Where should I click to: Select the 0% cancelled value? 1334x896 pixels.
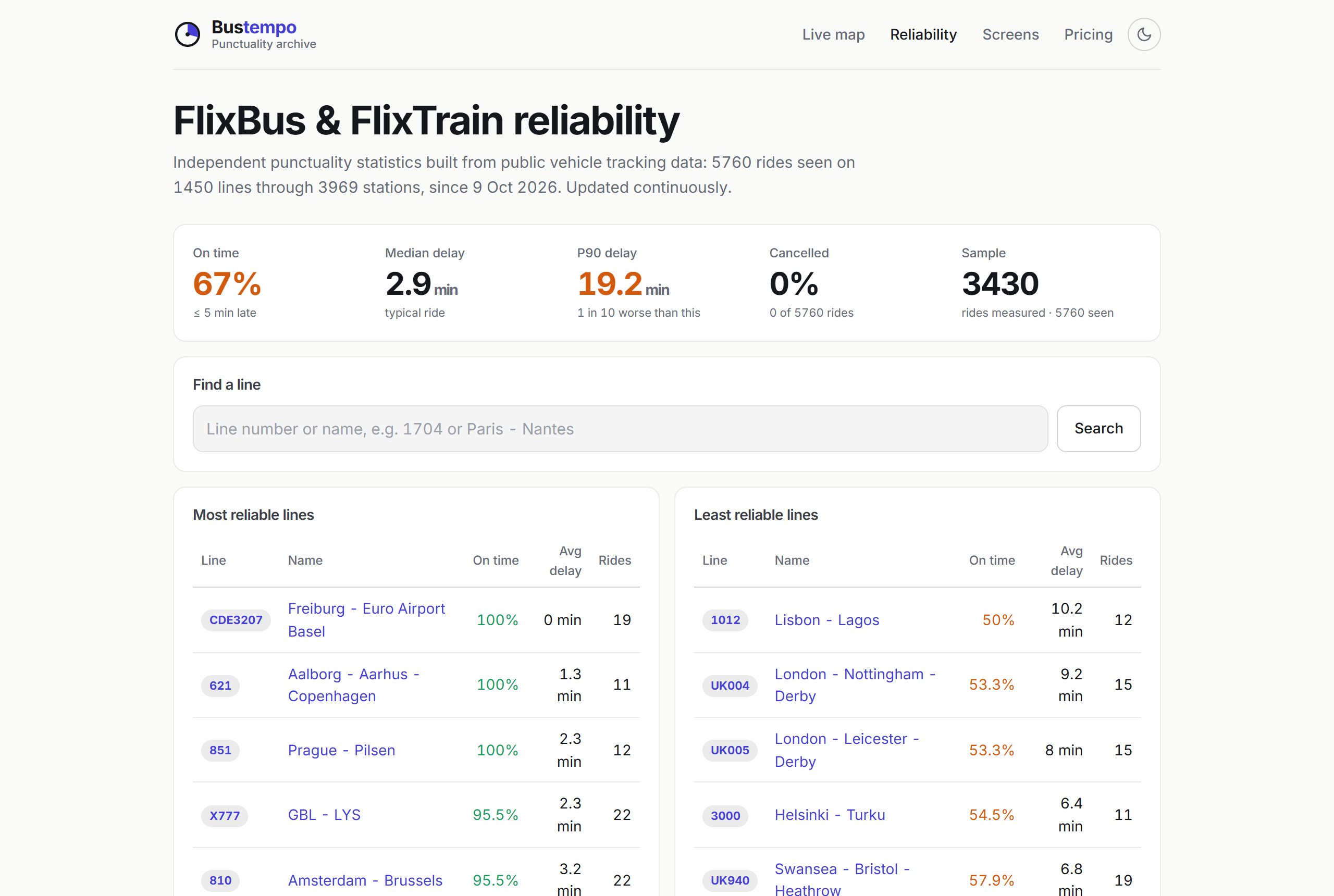(794, 284)
